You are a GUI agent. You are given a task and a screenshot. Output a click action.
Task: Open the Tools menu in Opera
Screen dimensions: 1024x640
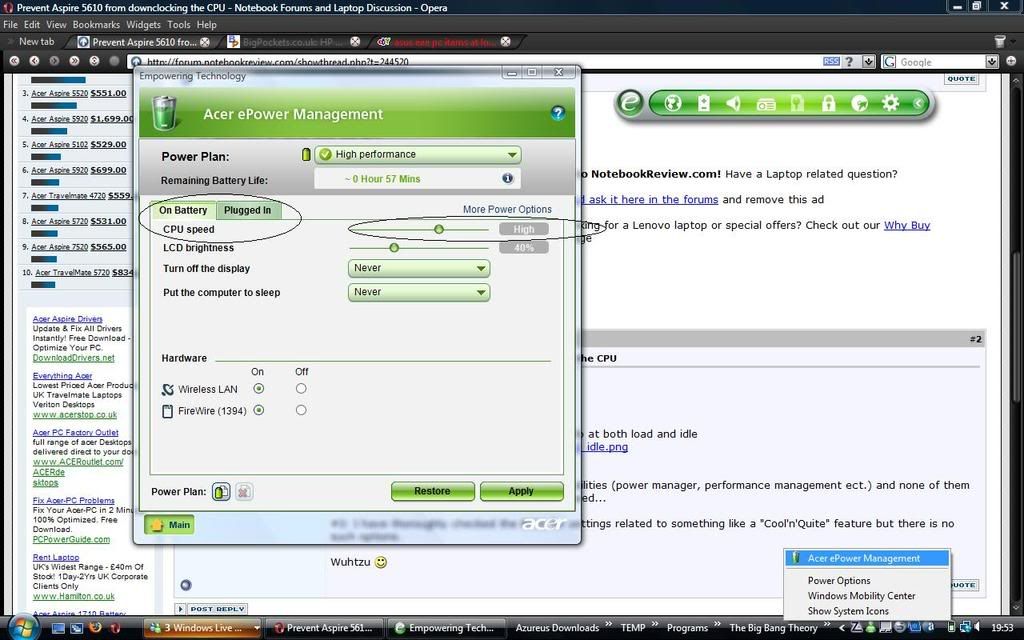tap(178, 24)
